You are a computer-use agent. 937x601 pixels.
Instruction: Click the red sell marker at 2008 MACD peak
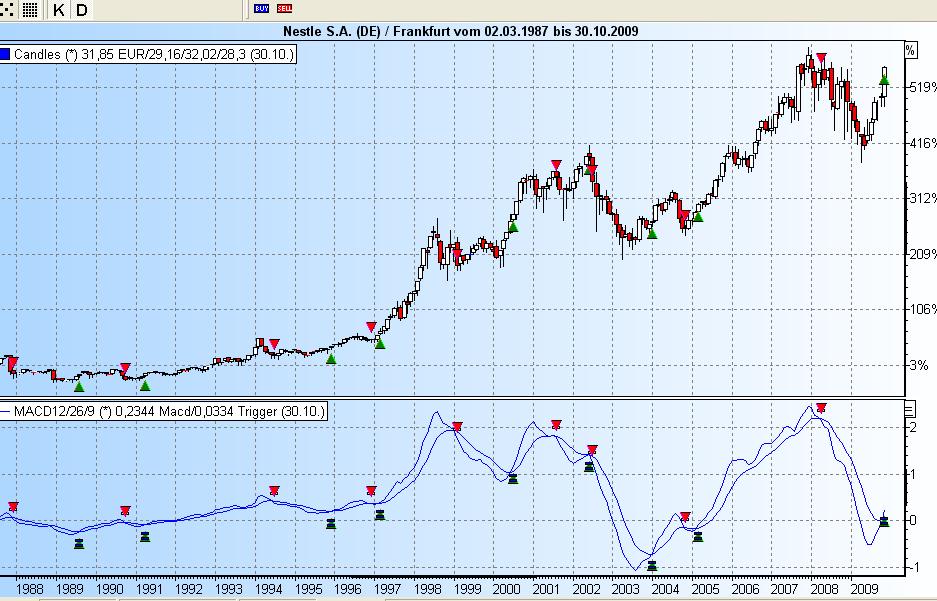click(x=821, y=408)
